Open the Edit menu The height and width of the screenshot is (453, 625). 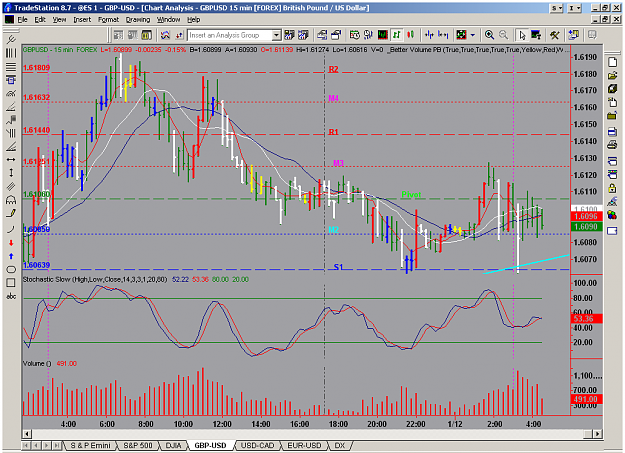(x=40, y=20)
